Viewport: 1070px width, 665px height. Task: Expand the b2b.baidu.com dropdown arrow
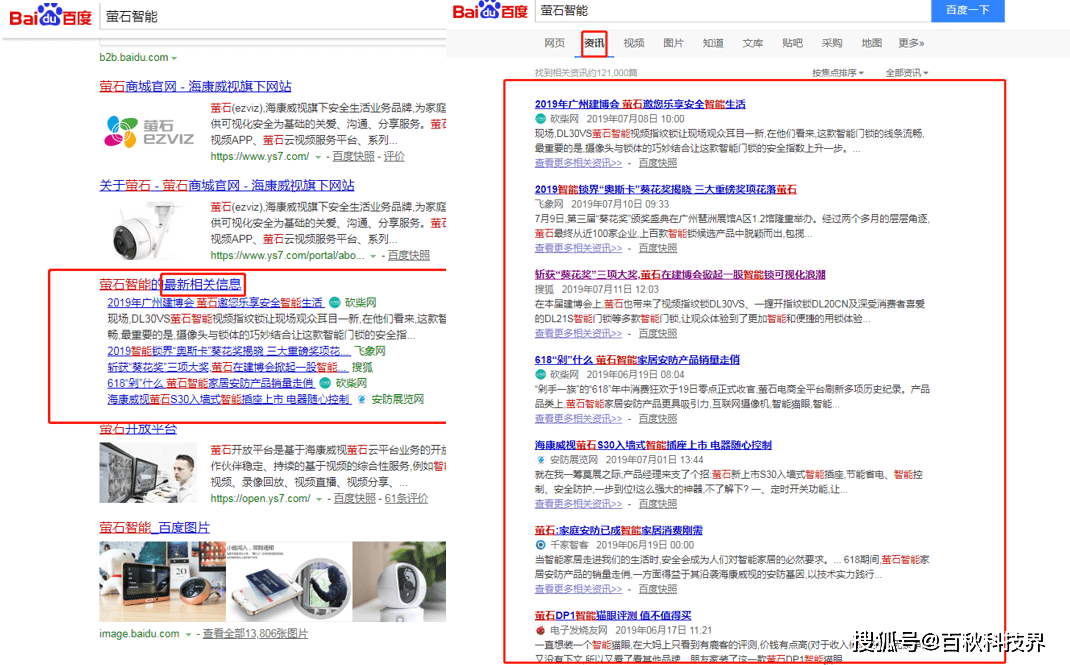pos(175,59)
